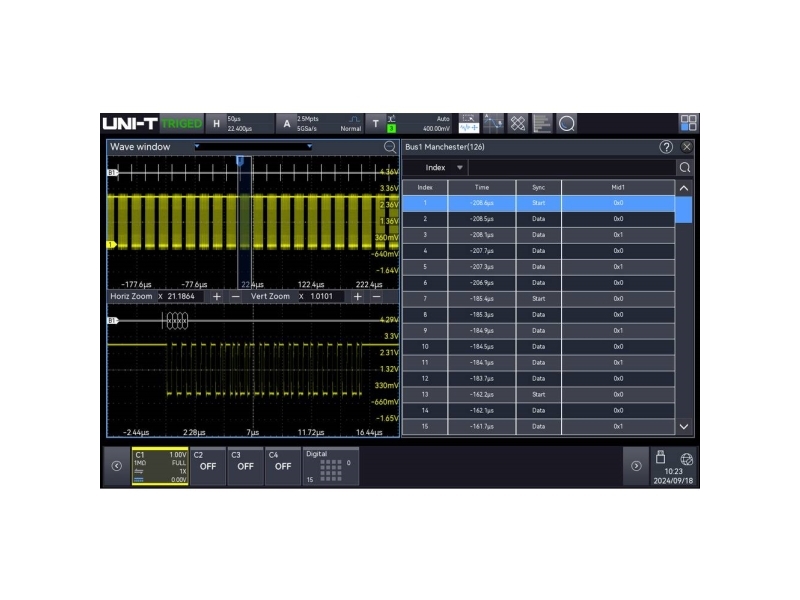Close the Bus1 Manchester decode panel
Image resolution: width=800 pixels, height=600 pixels.
point(687,147)
